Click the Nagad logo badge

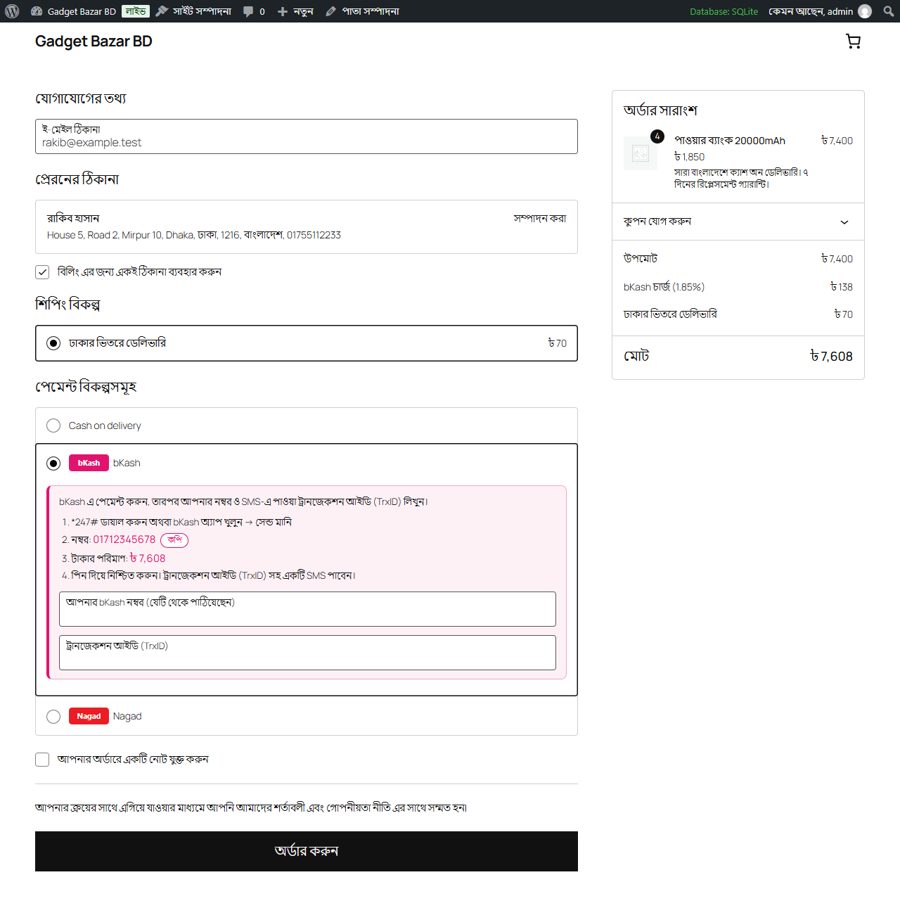pos(89,716)
